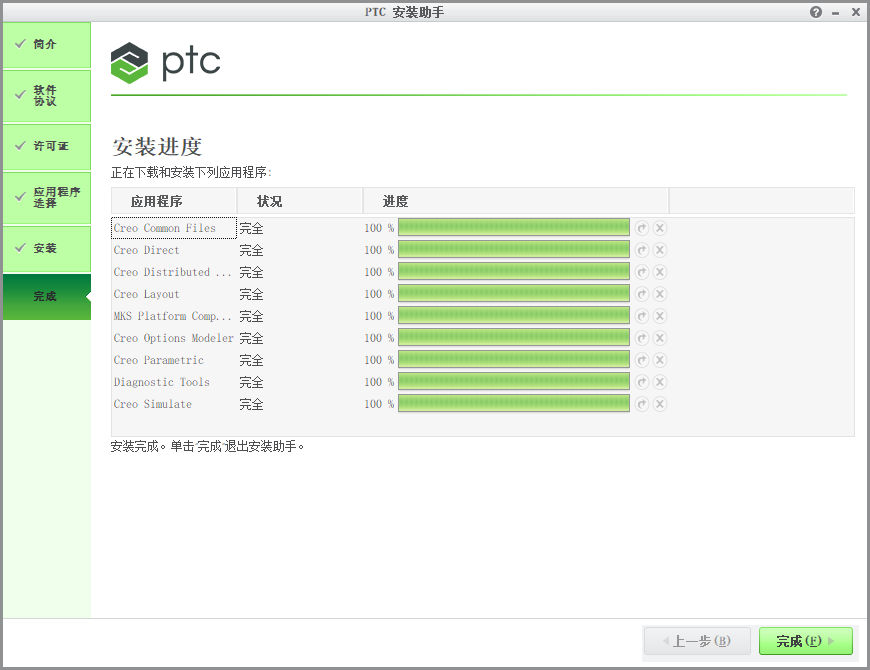Click the 上一步(B) button
Screen dimensions: 870x670
tap(697, 641)
